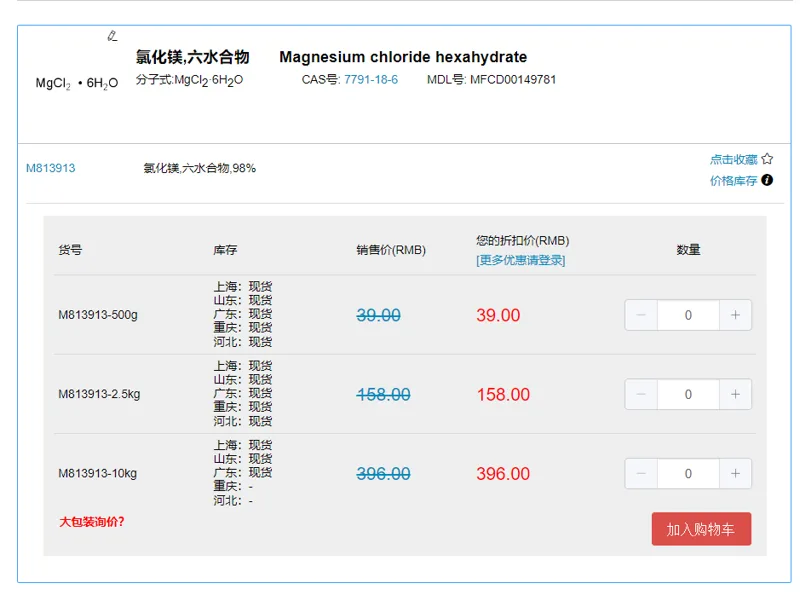Click red discount price 39.00

[498, 315]
